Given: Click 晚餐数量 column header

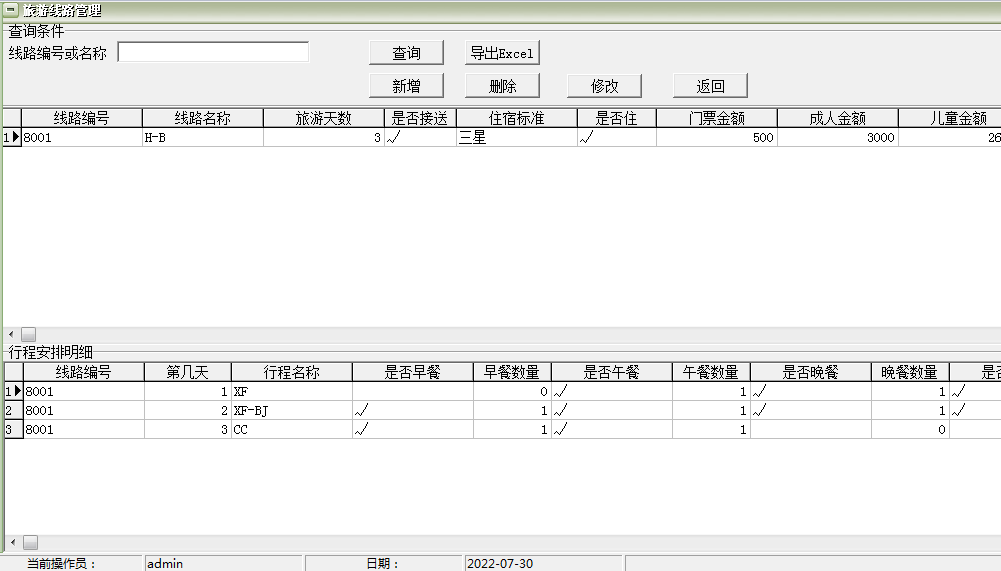Looking at the screenshot, I should (x=910, y=372).
